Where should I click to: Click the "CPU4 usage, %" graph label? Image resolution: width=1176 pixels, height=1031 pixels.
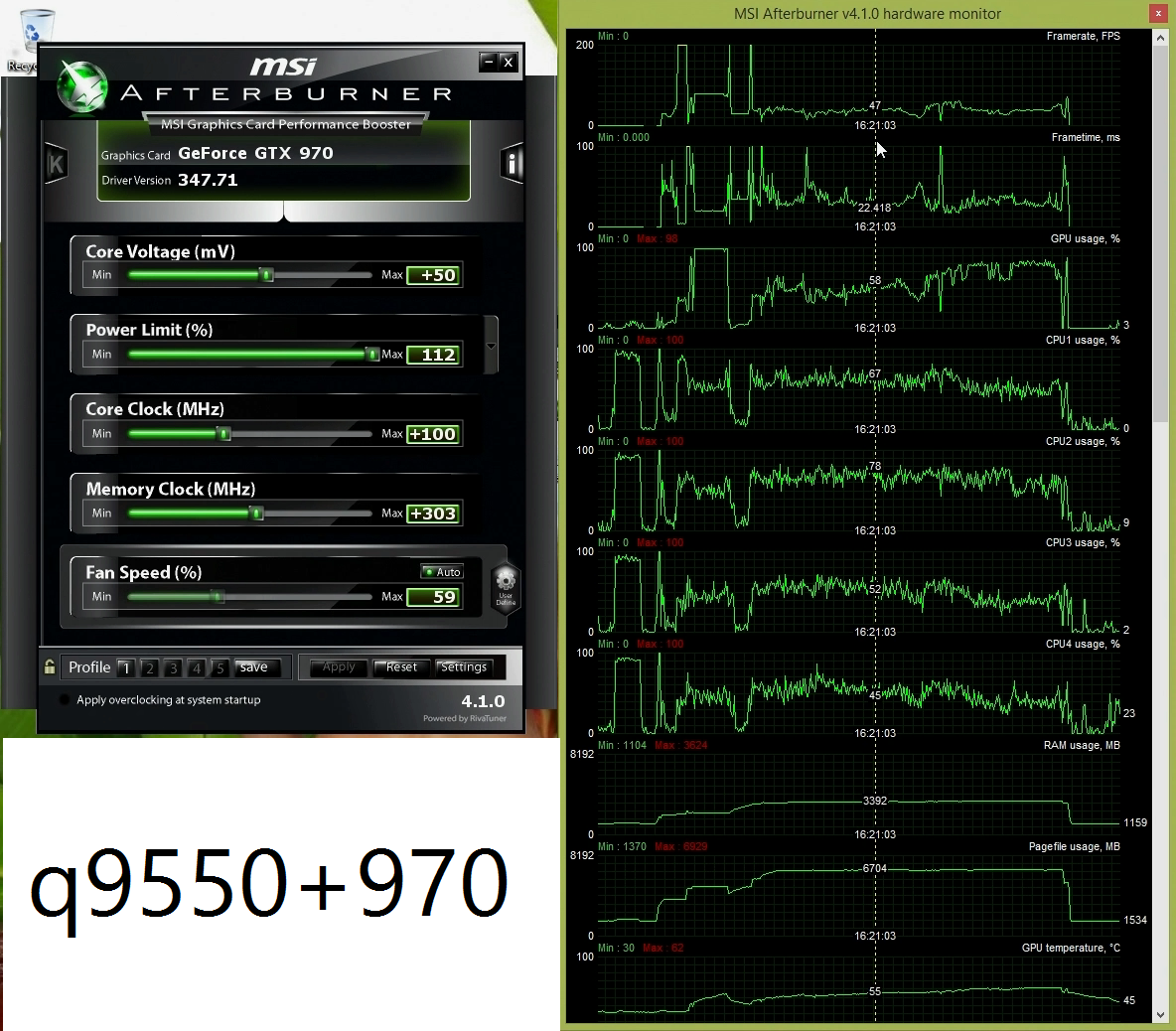coord(1083,644)
